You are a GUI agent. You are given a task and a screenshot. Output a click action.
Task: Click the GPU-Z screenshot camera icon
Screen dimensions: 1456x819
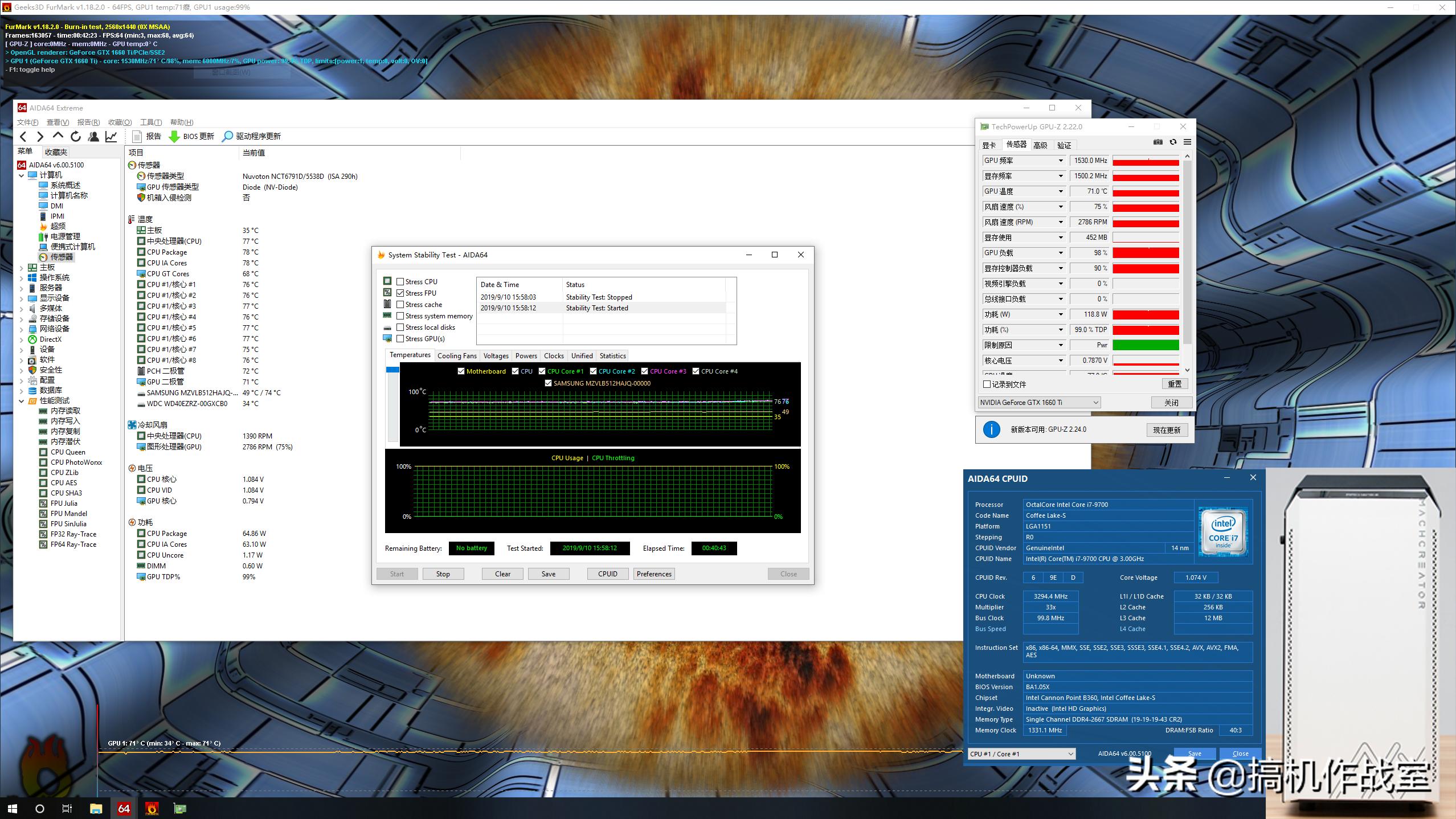tap(1158, 142)
